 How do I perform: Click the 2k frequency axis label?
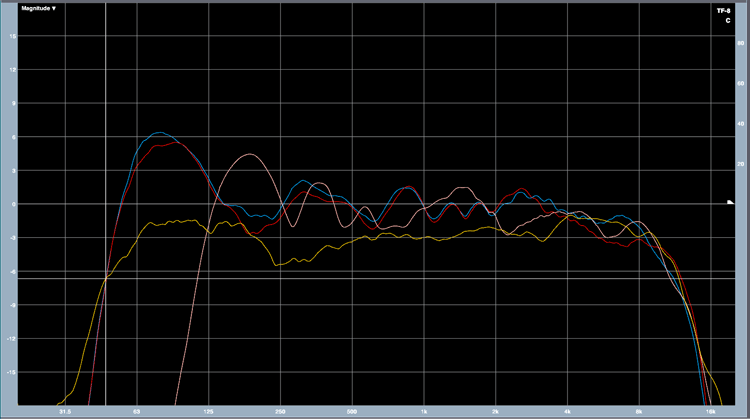pyautogui.click(x=496, y=411)
